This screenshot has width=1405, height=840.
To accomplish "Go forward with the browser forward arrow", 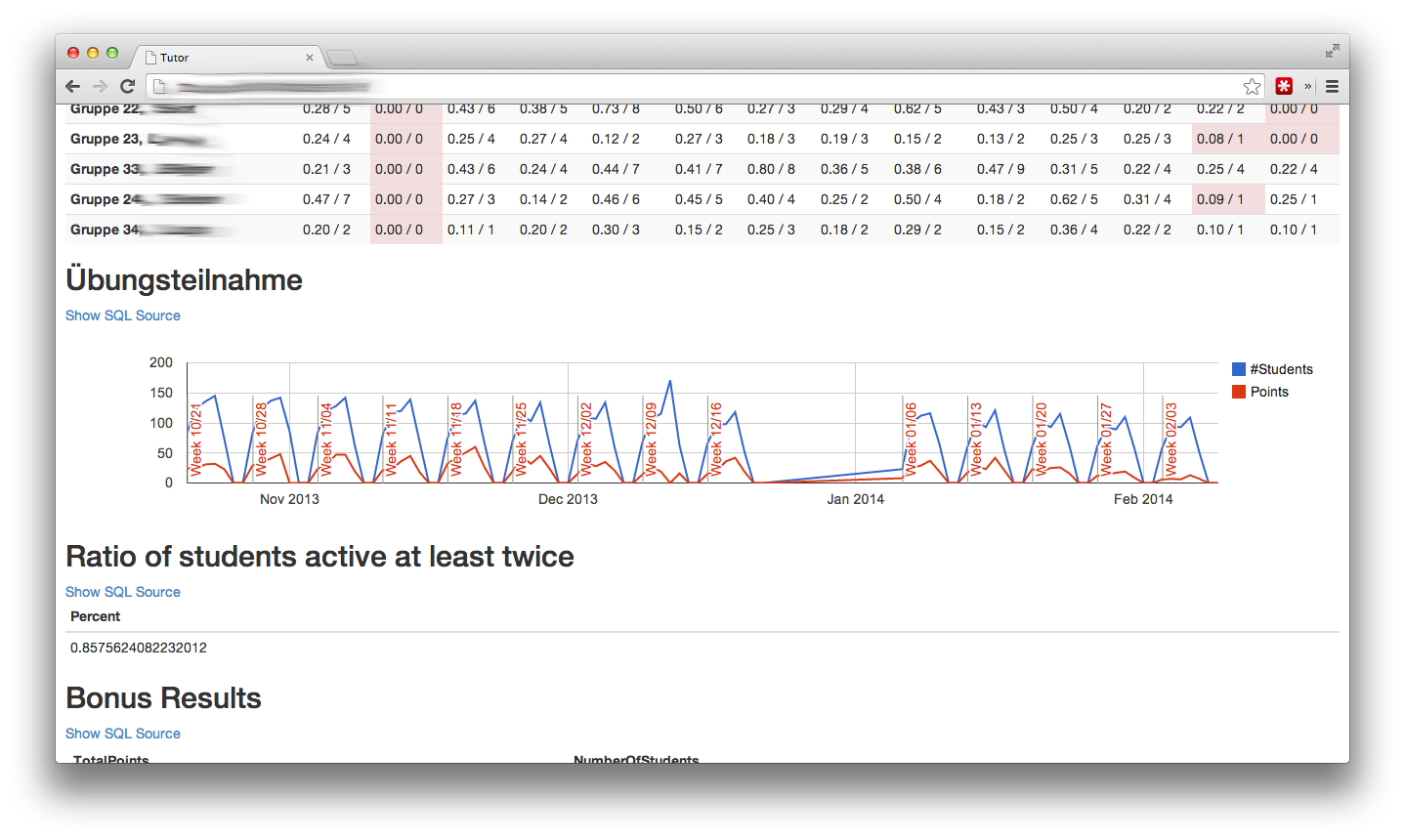I will tap(100, 86).
